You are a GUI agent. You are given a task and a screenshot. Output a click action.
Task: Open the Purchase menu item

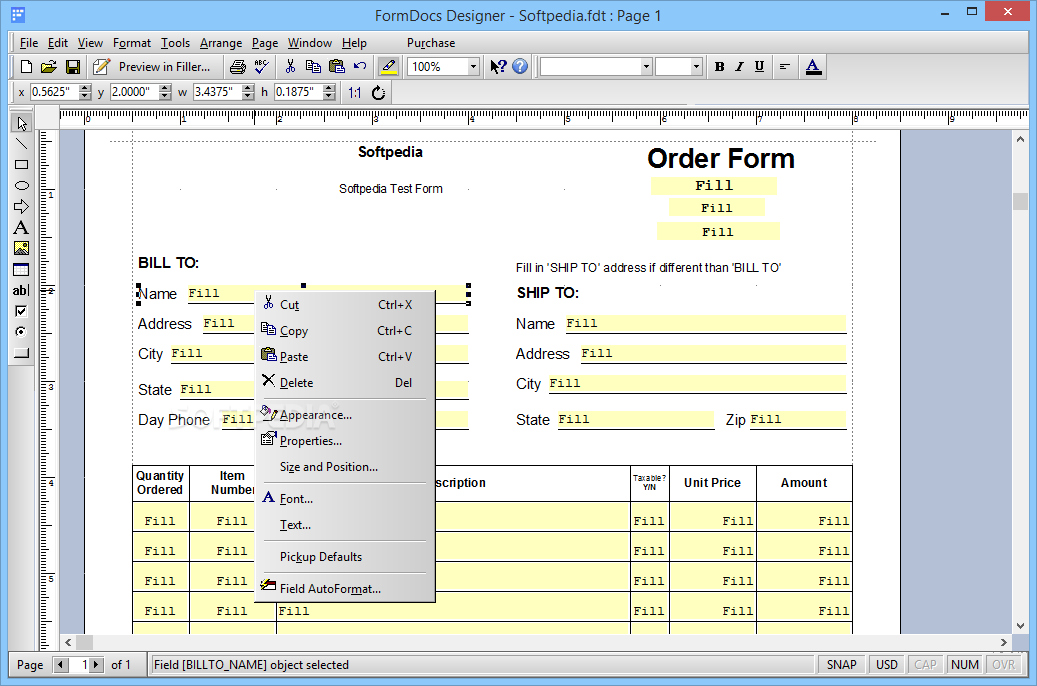click(x=431, y=43)
